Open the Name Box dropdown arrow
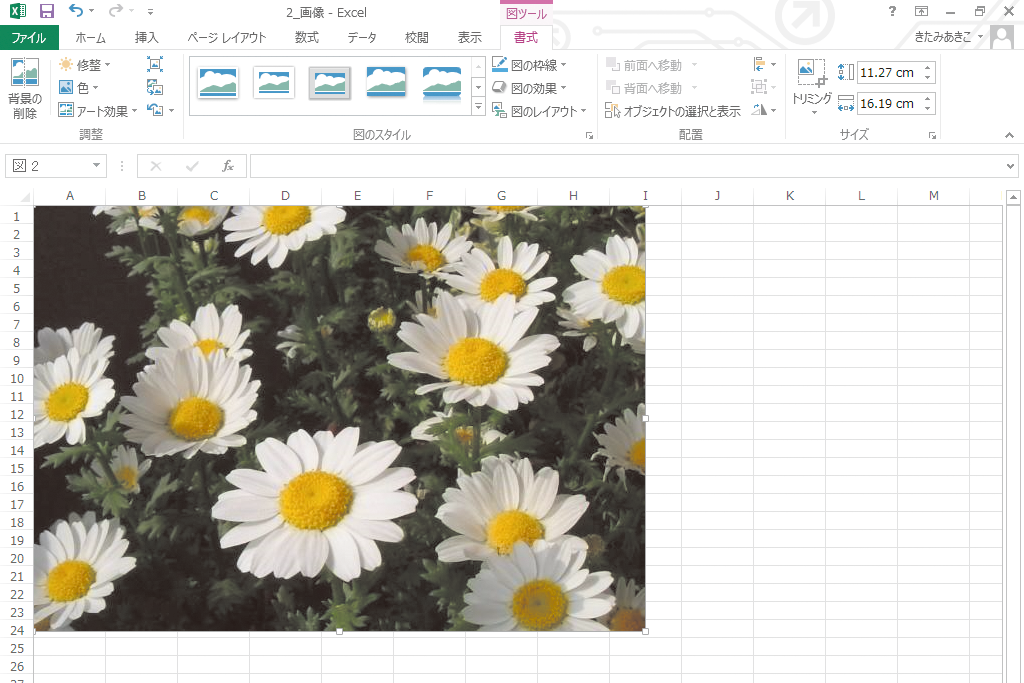Image resolution: width=1024 pixels, height=683 pixels. [x=97, y=166]
